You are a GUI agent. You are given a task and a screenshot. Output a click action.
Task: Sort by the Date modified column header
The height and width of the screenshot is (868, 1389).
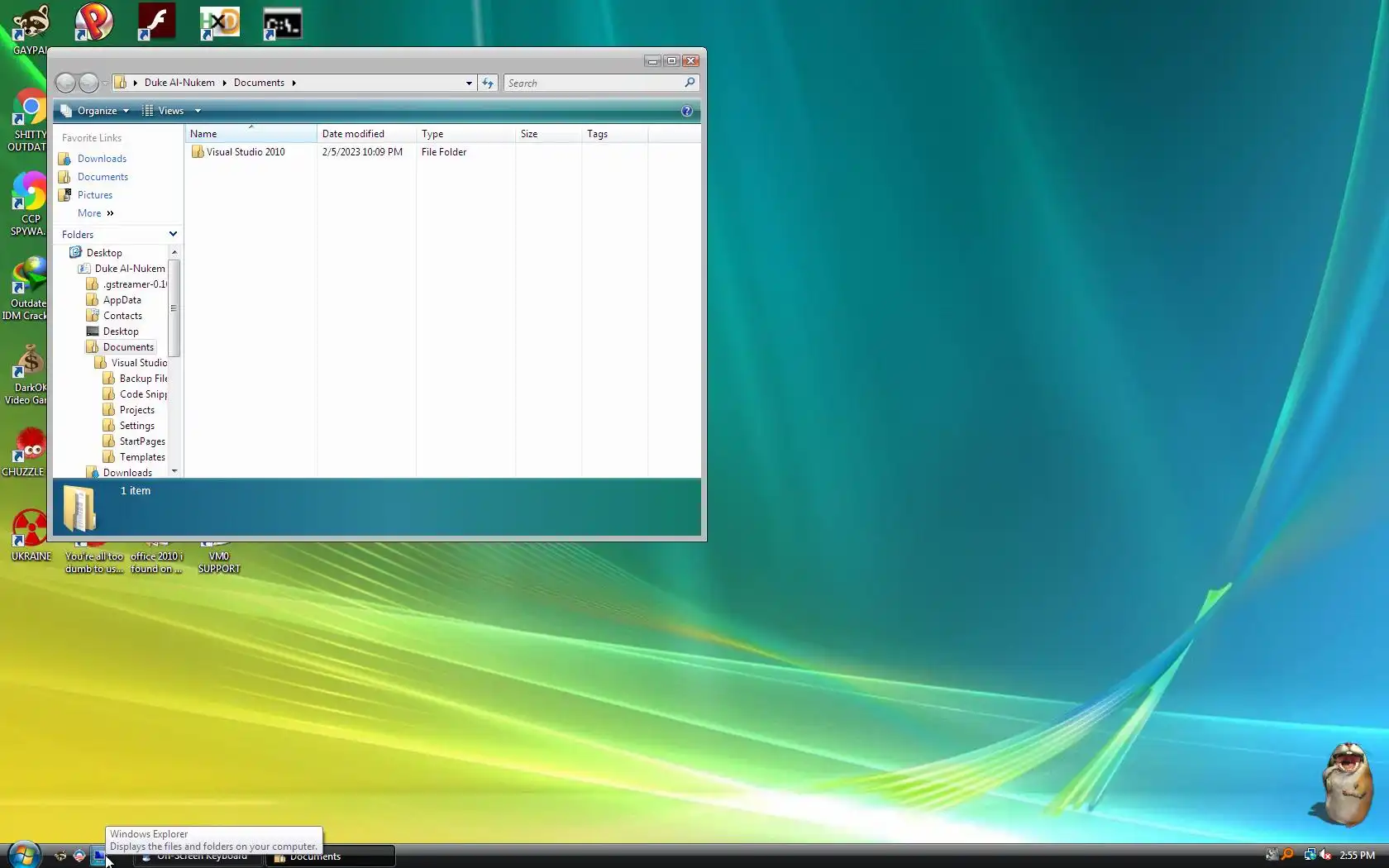366,134
